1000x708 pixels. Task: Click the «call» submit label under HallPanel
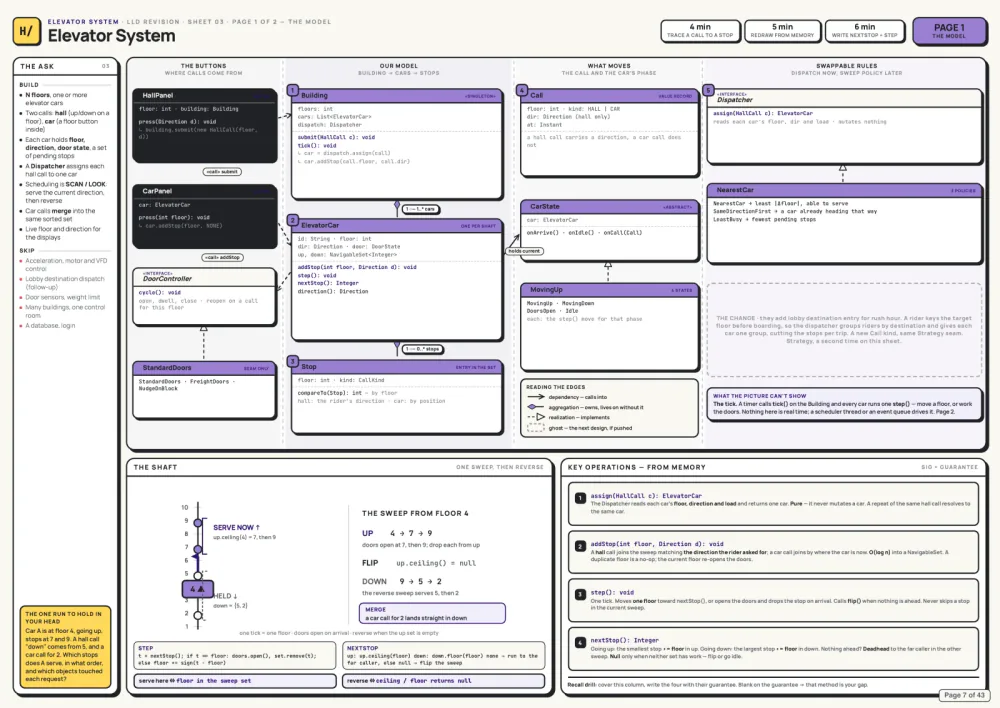[222, 172]
